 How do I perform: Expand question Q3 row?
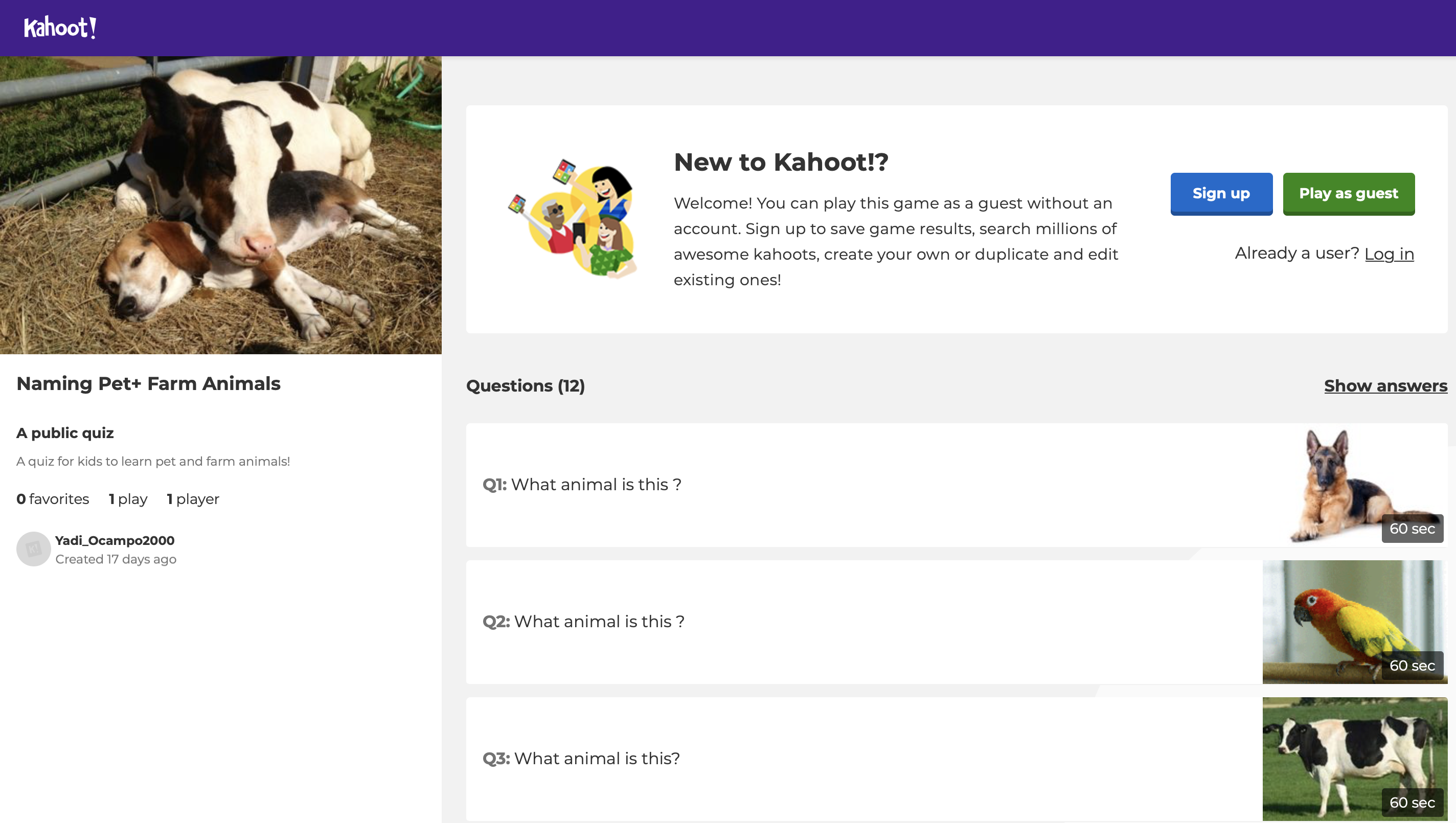pyautogui.click(x=848, y=759)
